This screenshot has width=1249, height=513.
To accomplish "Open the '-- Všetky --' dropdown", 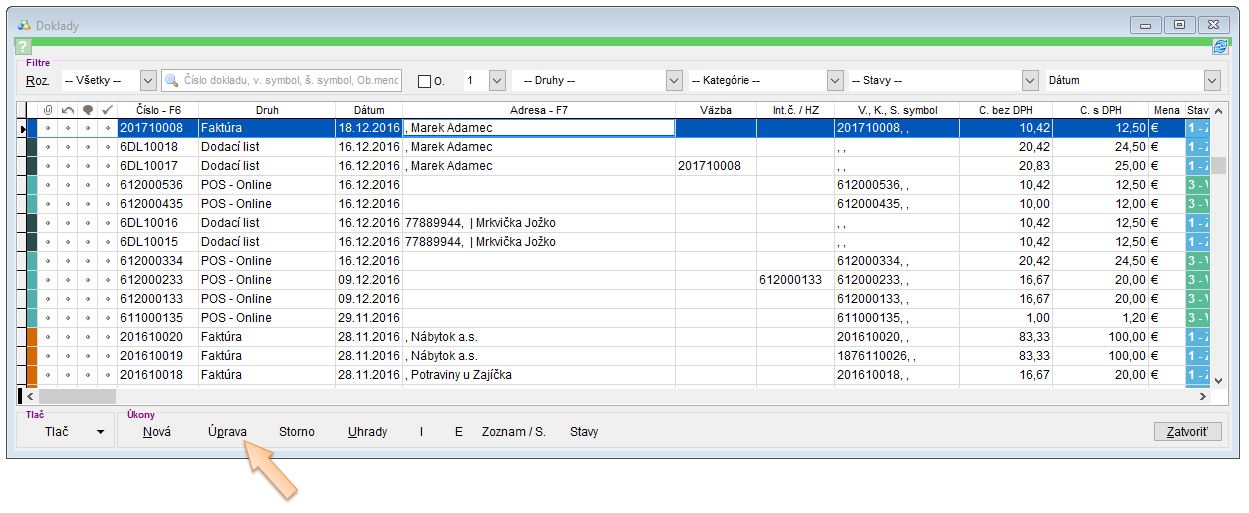I will click(148, 81).
